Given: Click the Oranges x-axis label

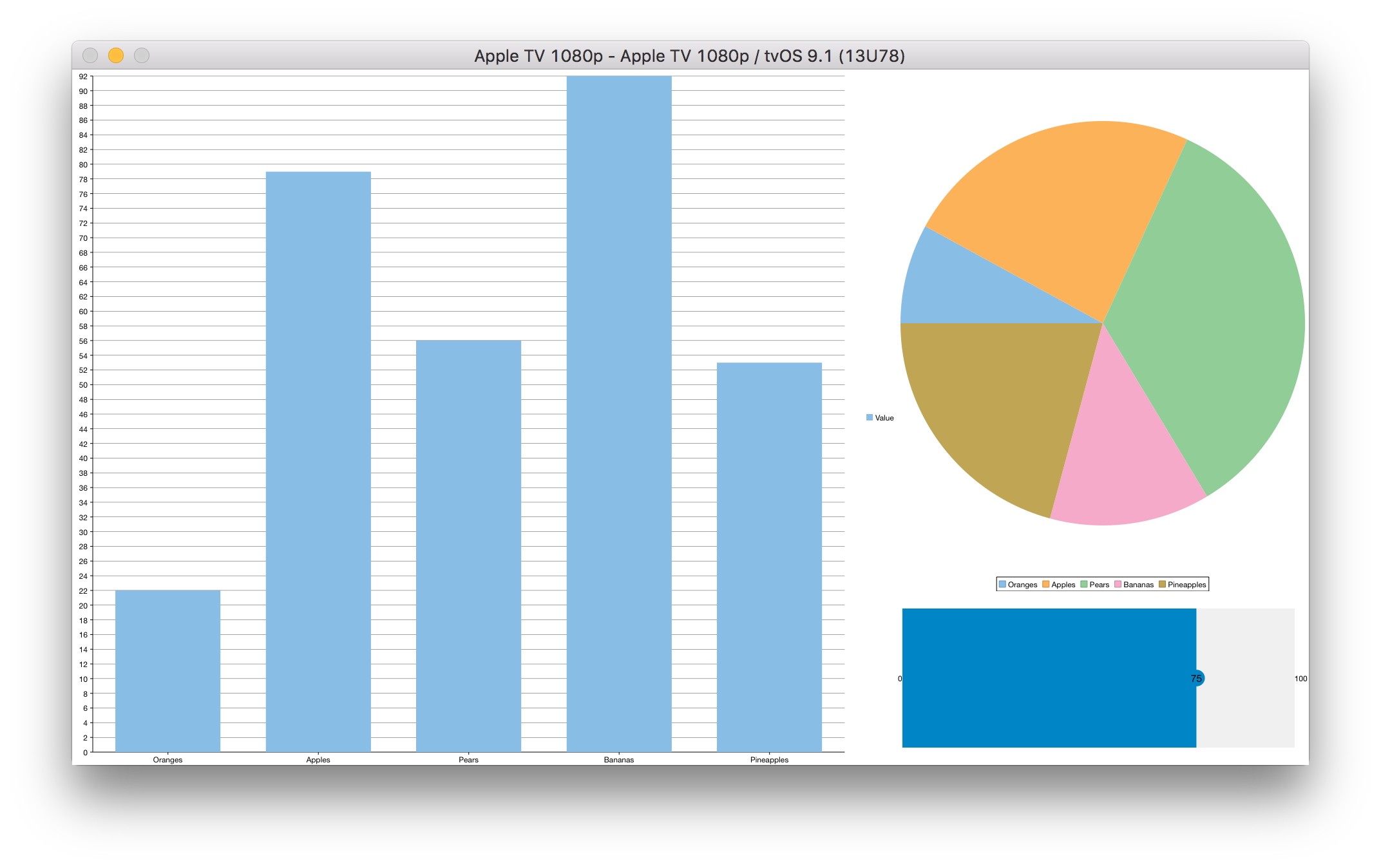Looking at the screenshot, I should [x=167, y=760].
